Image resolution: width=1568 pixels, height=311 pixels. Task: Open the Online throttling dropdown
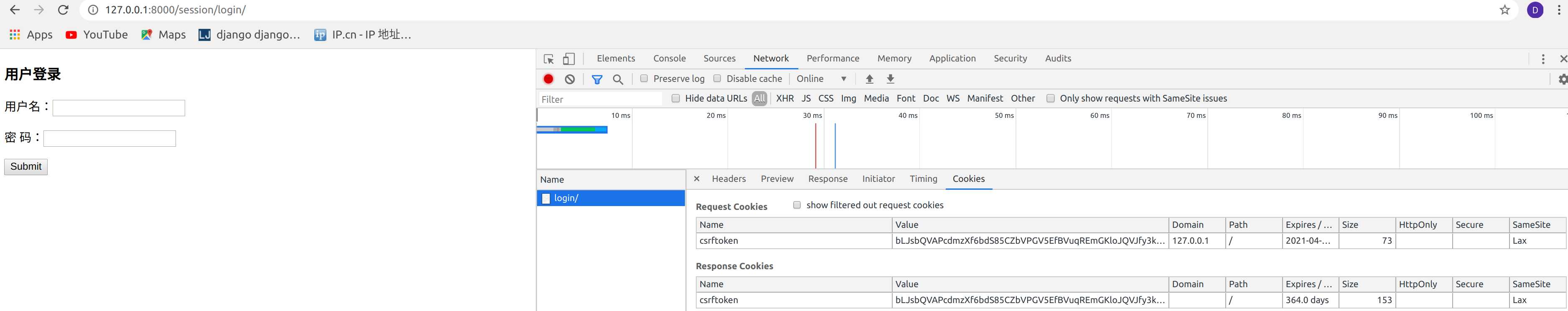click(822, 79)
